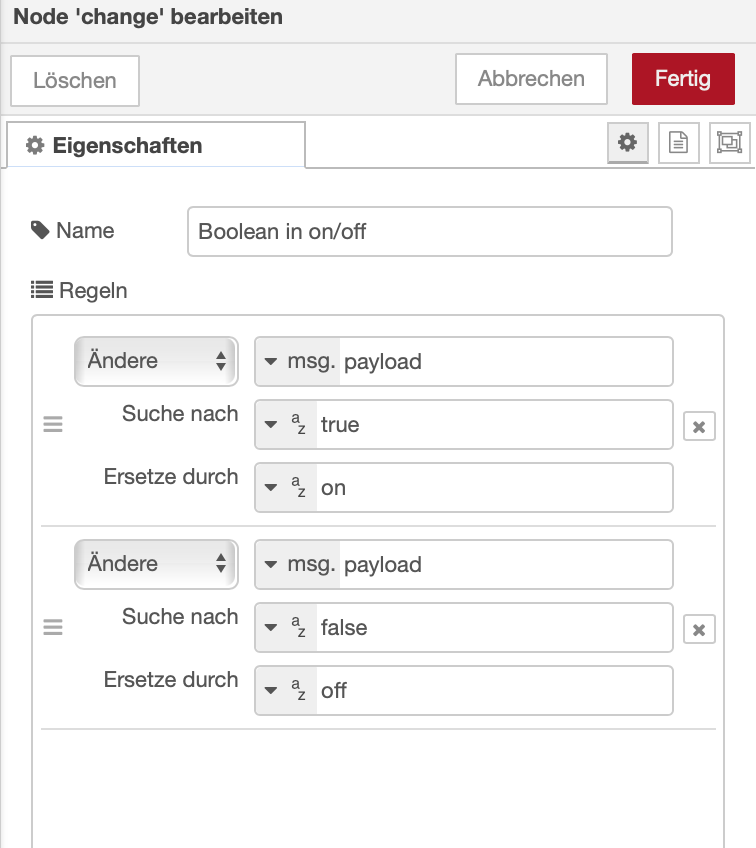Image resolution: width=756 pixels, height=848 pixels.
Task: Open the node description document icon
Action: click(x=678, y=143)
